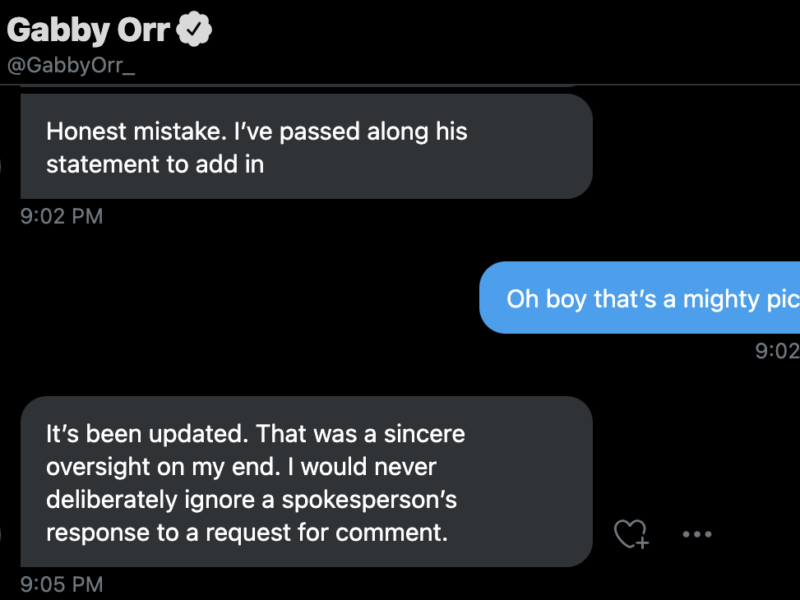
Task: Click the verified badge beside Gabby Orr
Action: coord(194,32)
